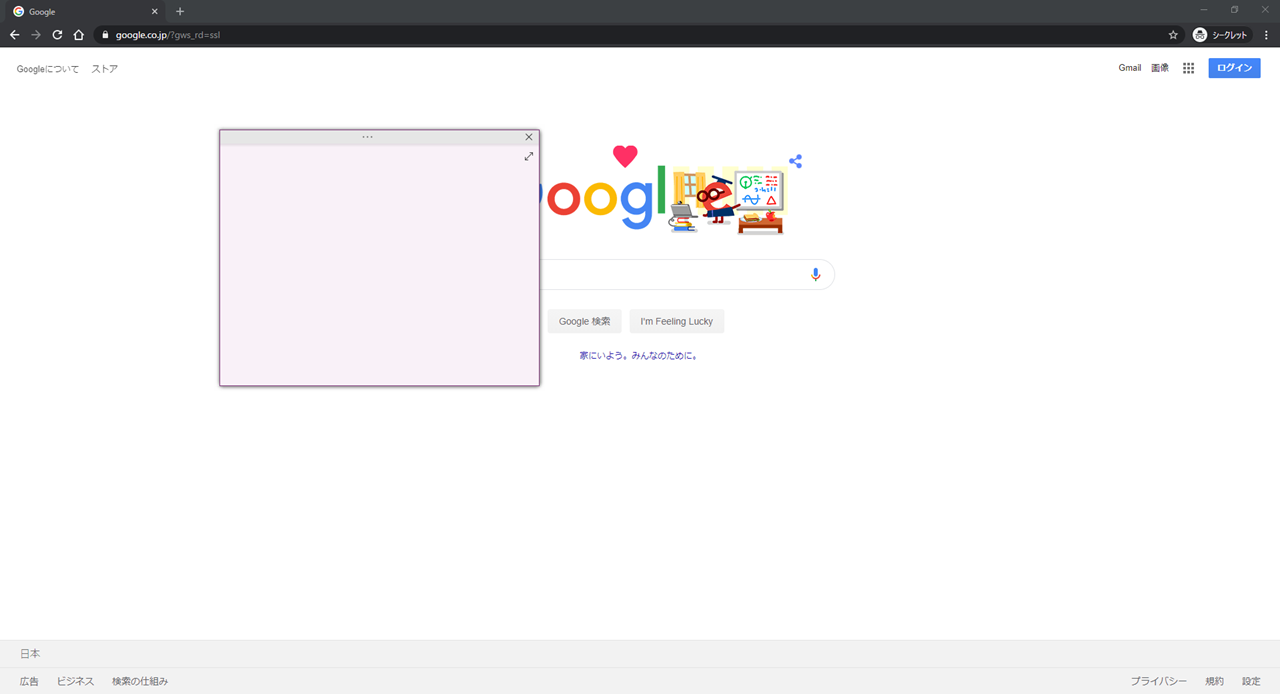Click the Google doodle teacher illustration
The image size is (1280, 694).
pyautogui.click(x=728, y=202)
